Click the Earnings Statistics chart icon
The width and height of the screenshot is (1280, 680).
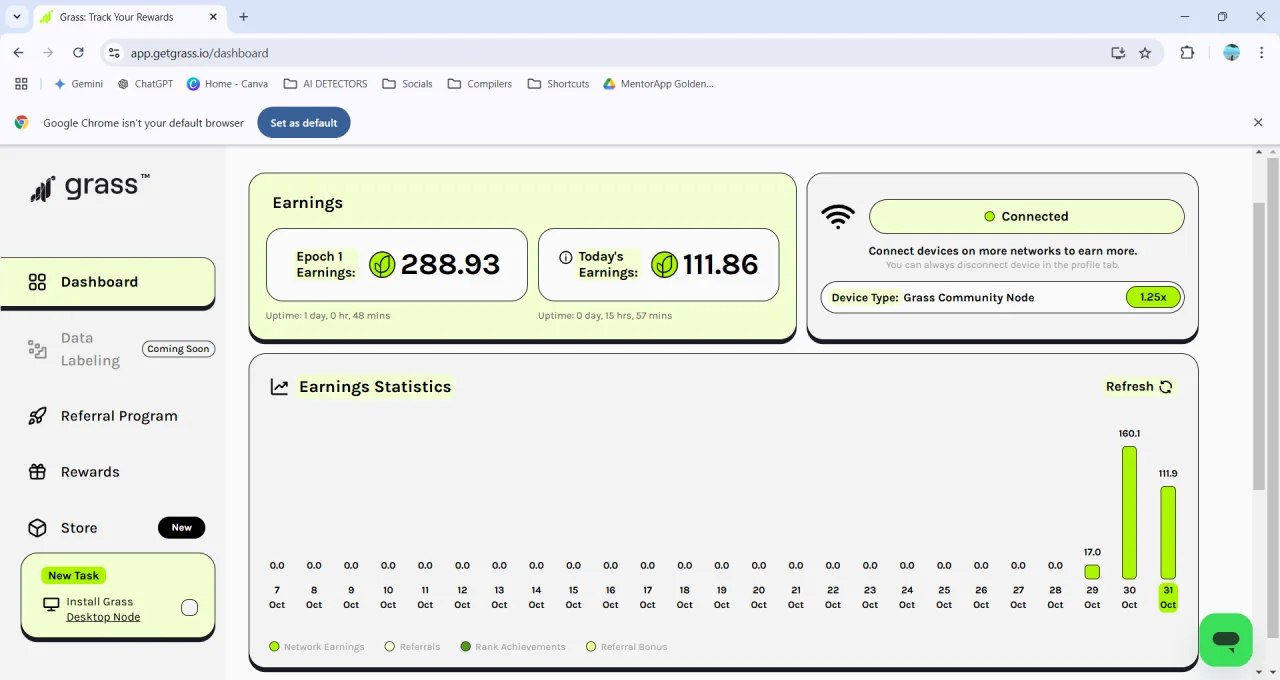[x=280, y=387]
